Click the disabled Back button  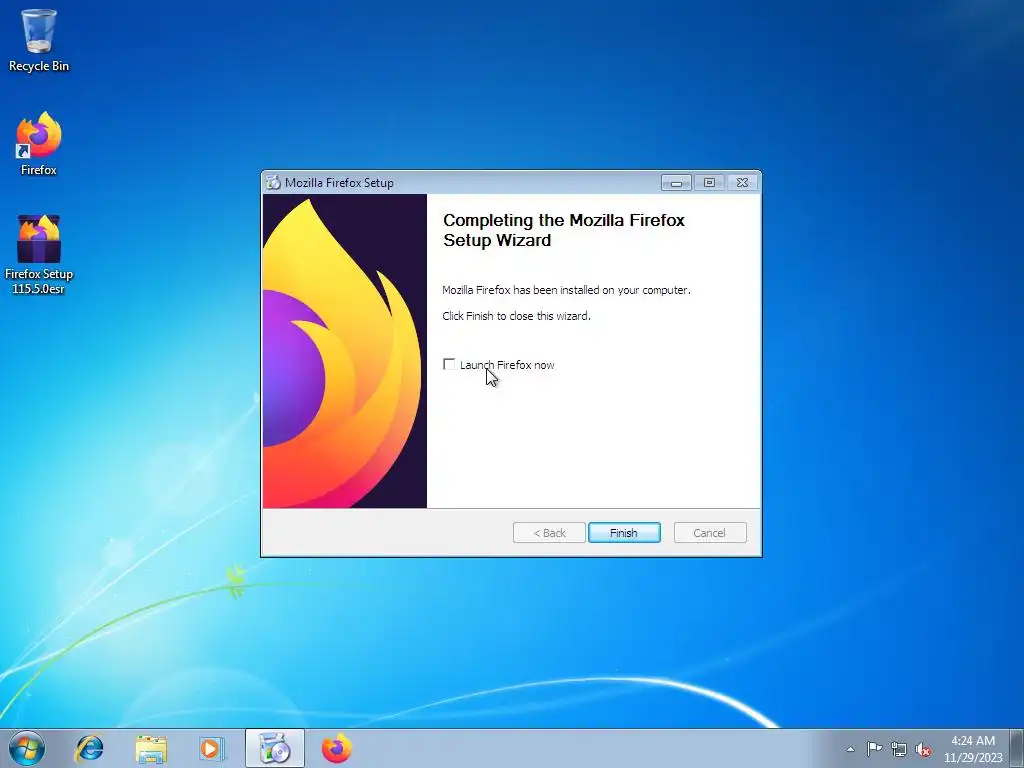[x=549, y=533]
